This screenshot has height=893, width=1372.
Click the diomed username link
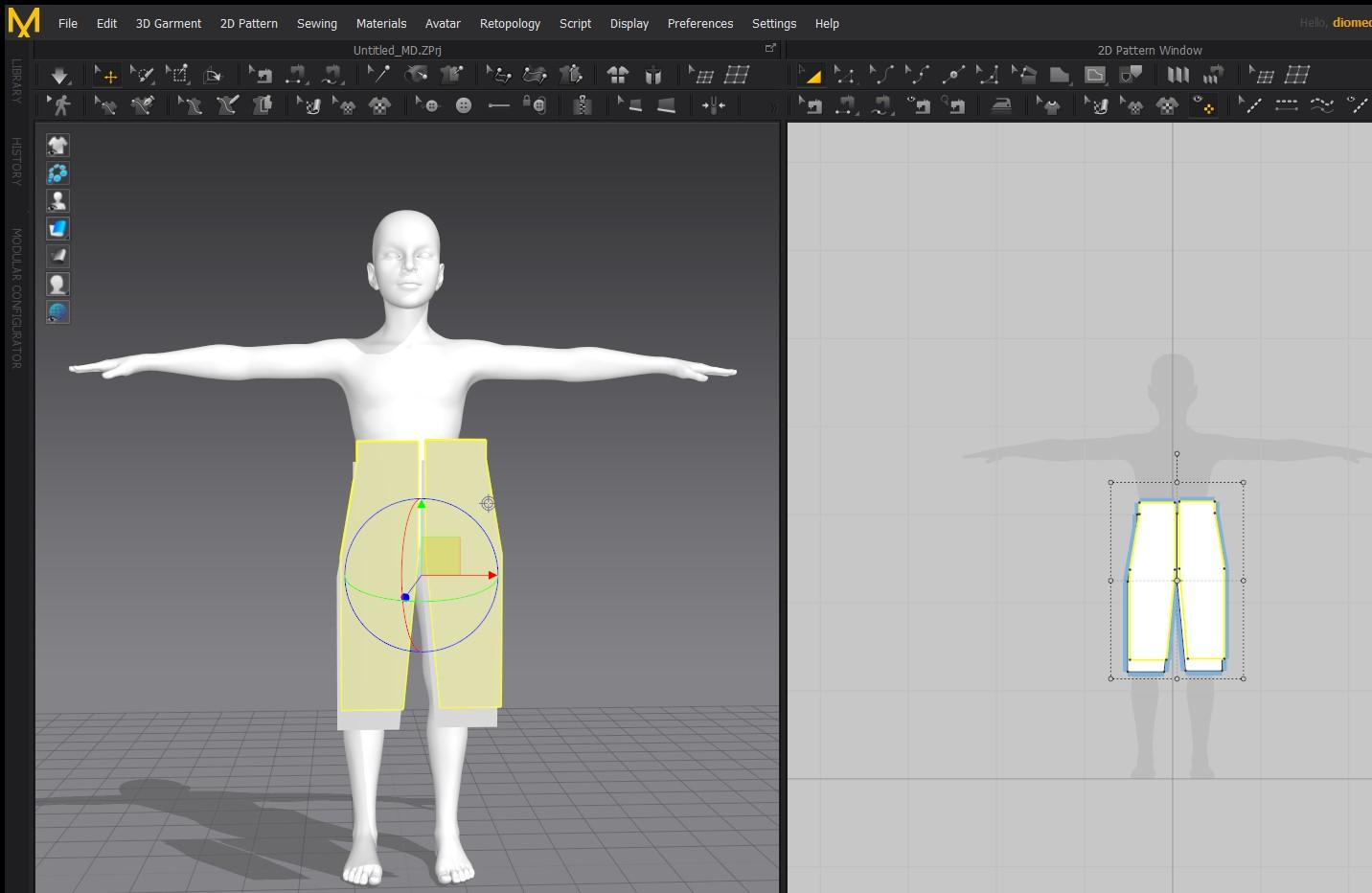coord(1351,23)
